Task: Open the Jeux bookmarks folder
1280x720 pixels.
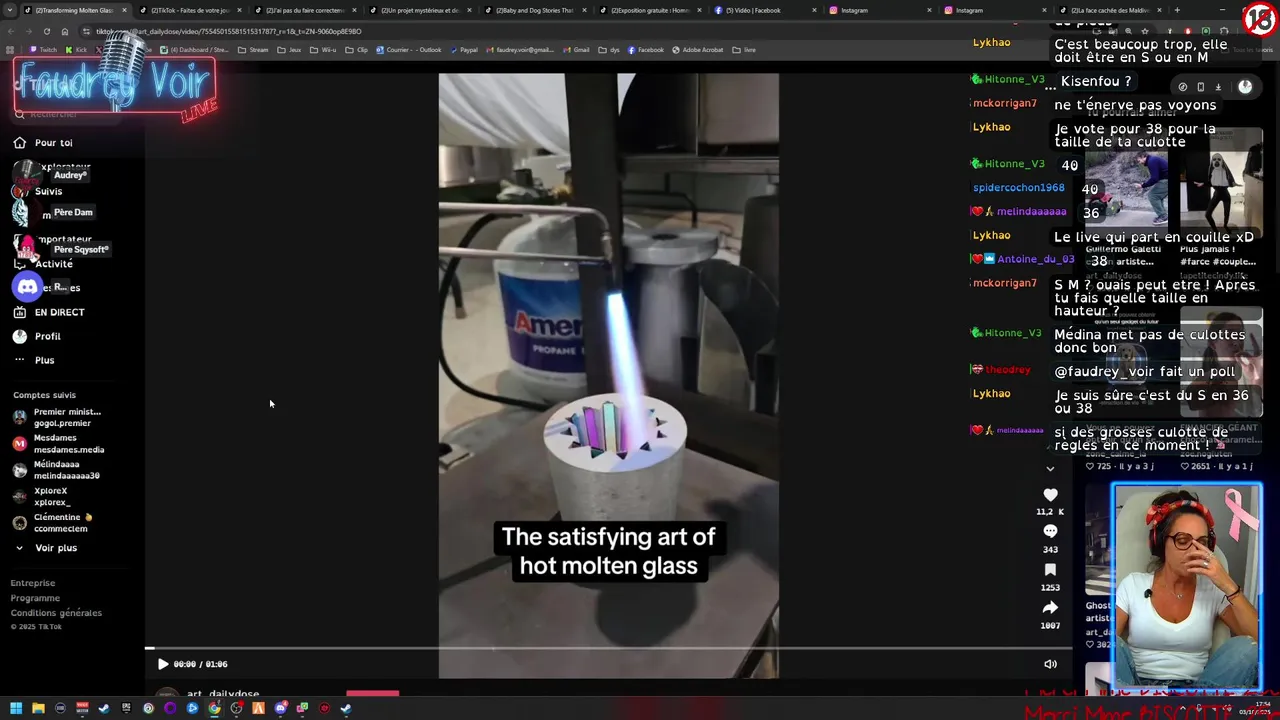Action: coord(289,50)
